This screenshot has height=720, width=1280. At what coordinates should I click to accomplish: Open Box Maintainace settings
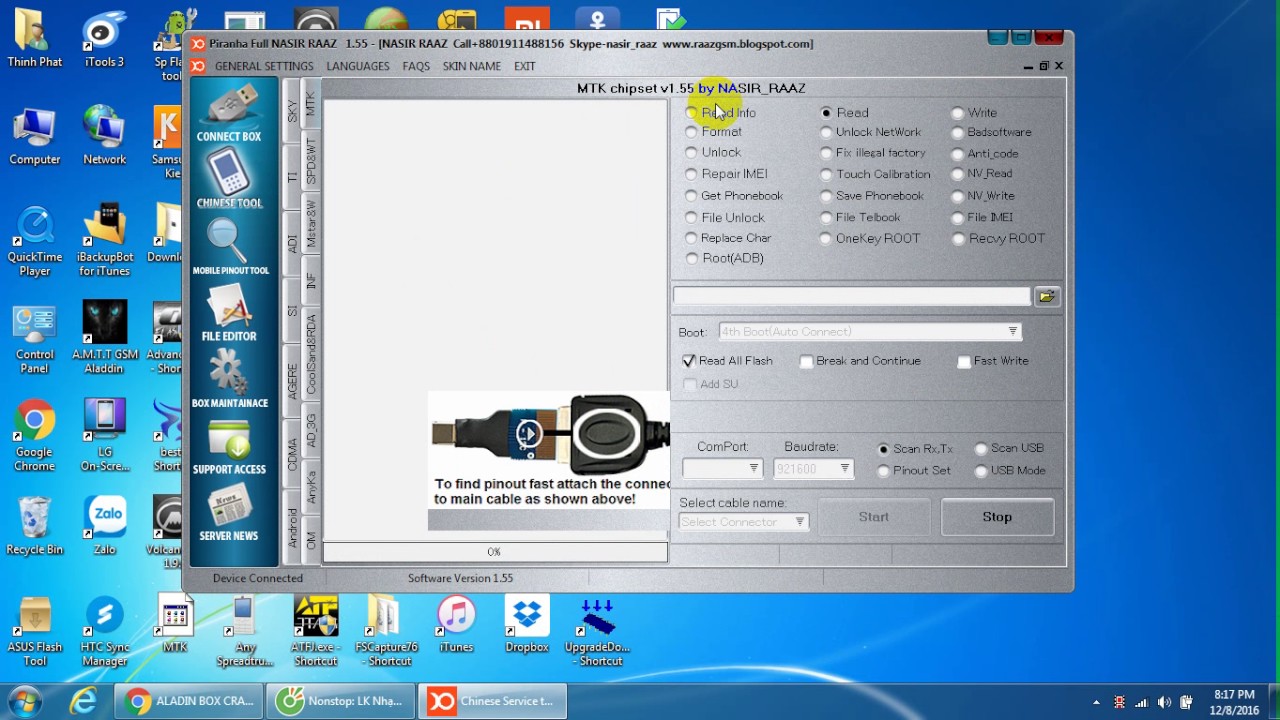coord(229,379)
